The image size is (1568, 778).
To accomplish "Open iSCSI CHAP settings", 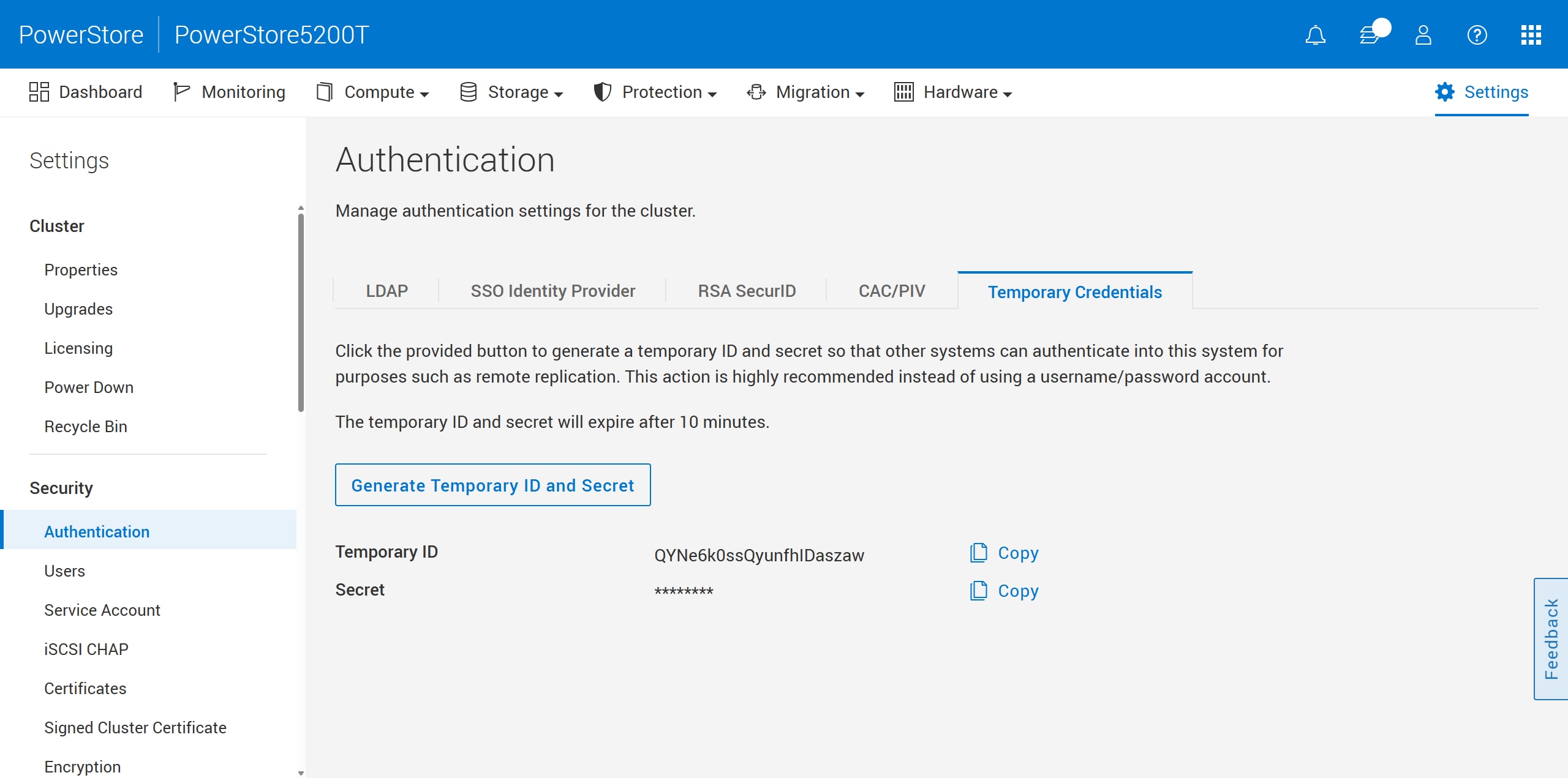I will coord(86,649).
